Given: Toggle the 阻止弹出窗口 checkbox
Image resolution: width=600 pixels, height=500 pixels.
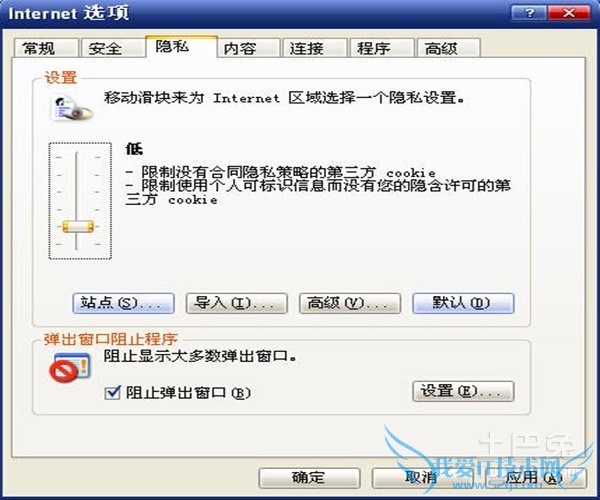Looking at the screenshot, I should 112,393.
